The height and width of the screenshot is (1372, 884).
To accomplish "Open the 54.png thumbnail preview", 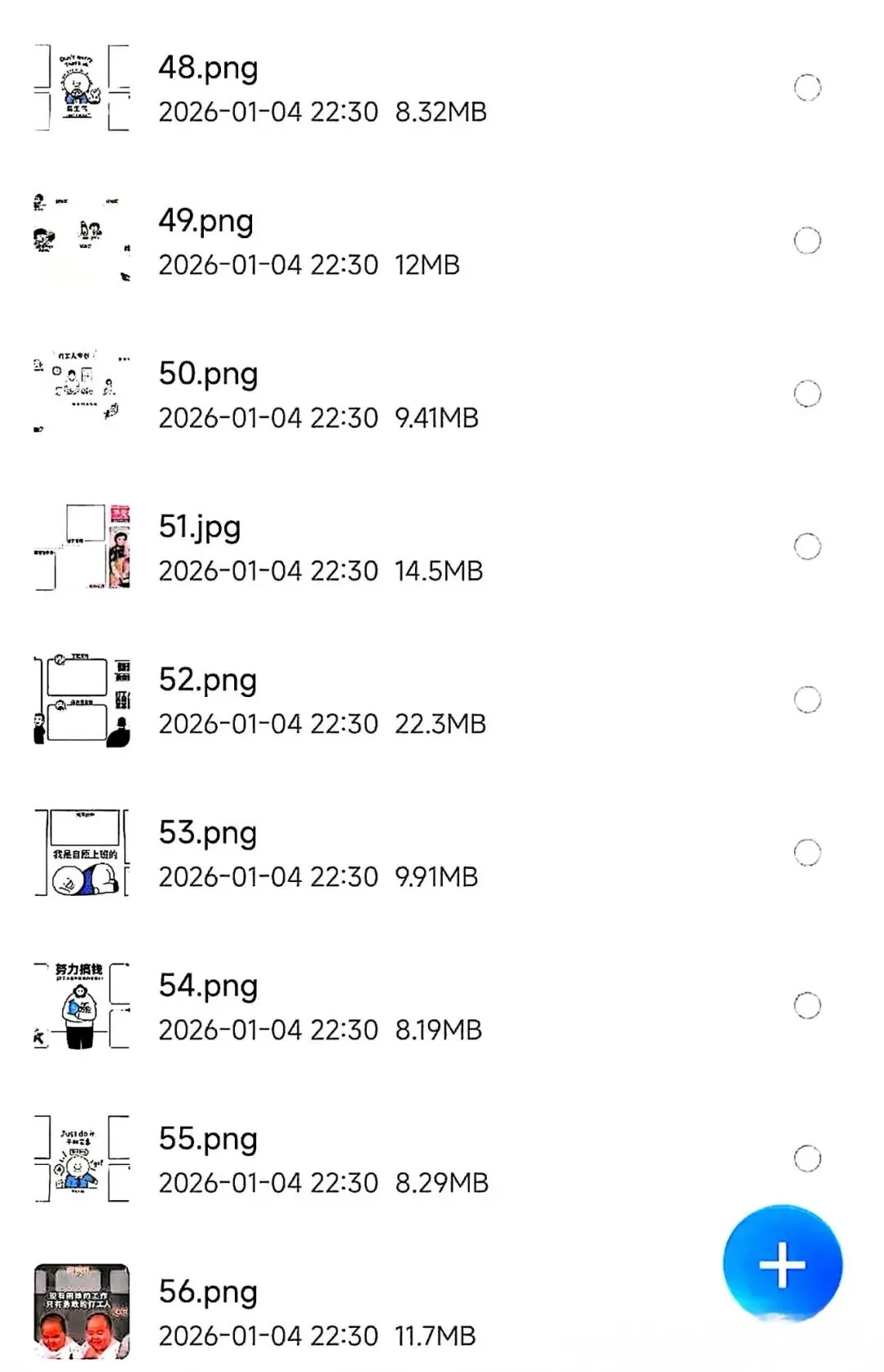I will (82, 1005).
